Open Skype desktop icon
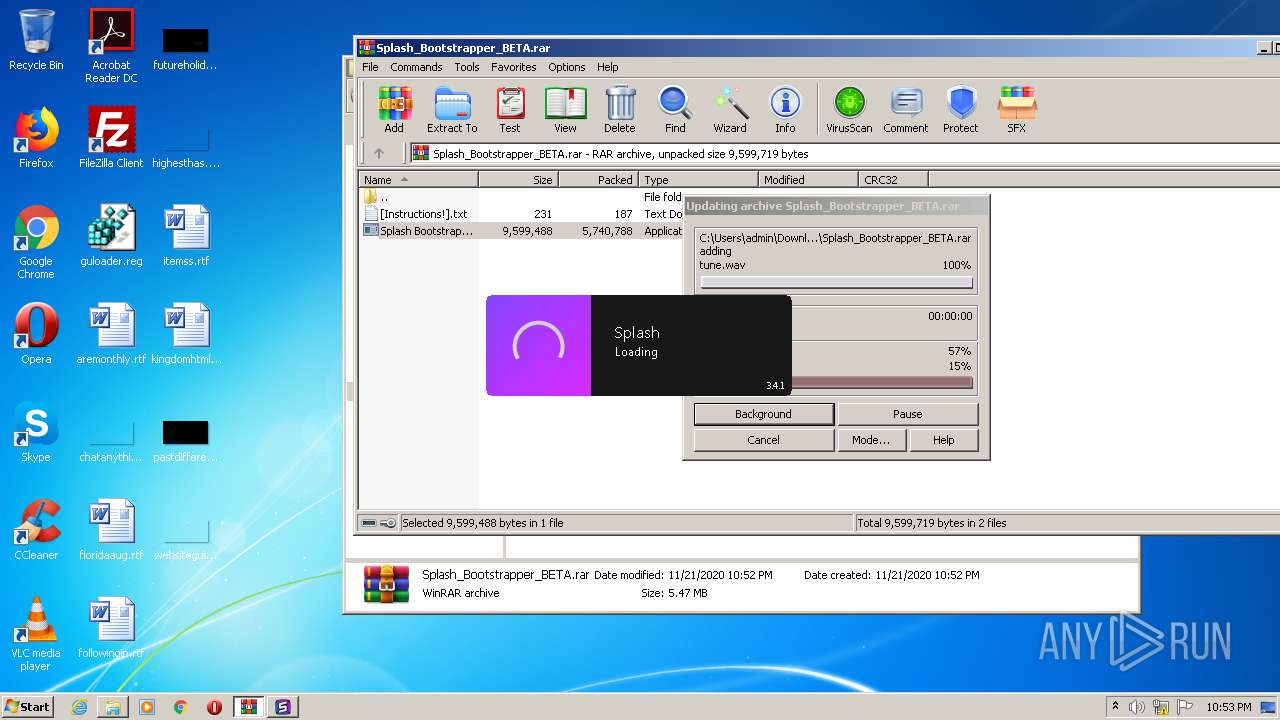This screenshot has width=1280, height=720. click(36, 432)
